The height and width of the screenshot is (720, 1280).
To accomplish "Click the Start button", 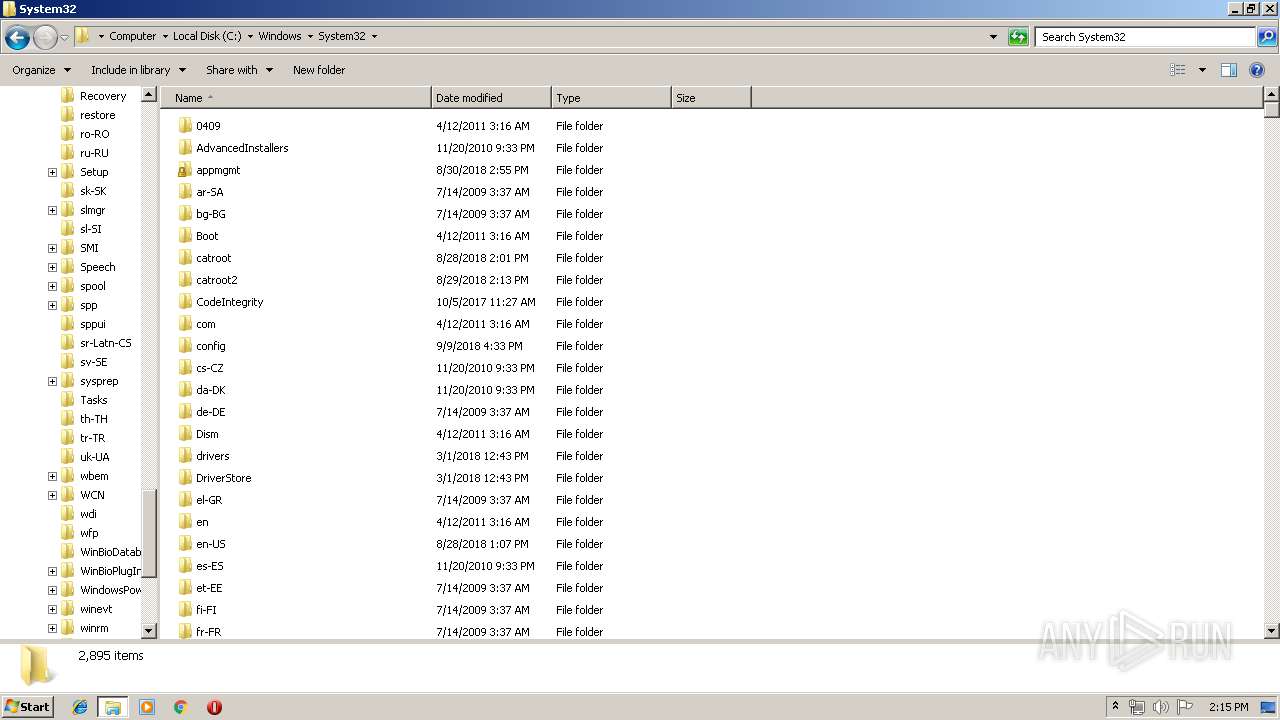I will pyautogui.click(x=27, y=707).
